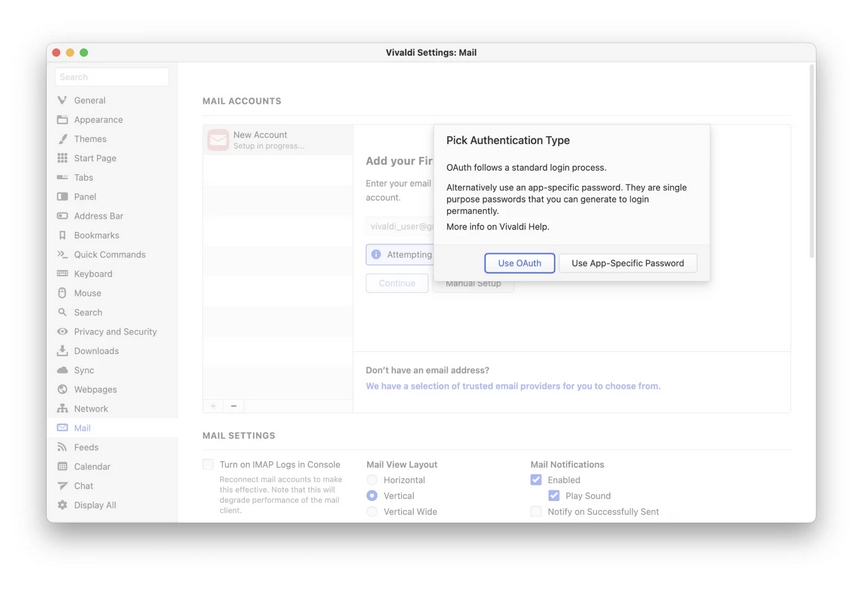
Task: Select the Horizontal mail view layout
Action: (x=372, y=480)
